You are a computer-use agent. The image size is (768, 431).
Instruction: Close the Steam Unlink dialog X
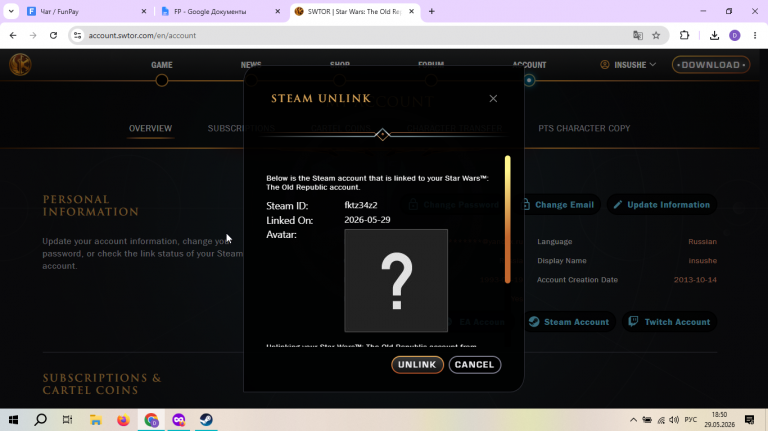tap(493, 98)
